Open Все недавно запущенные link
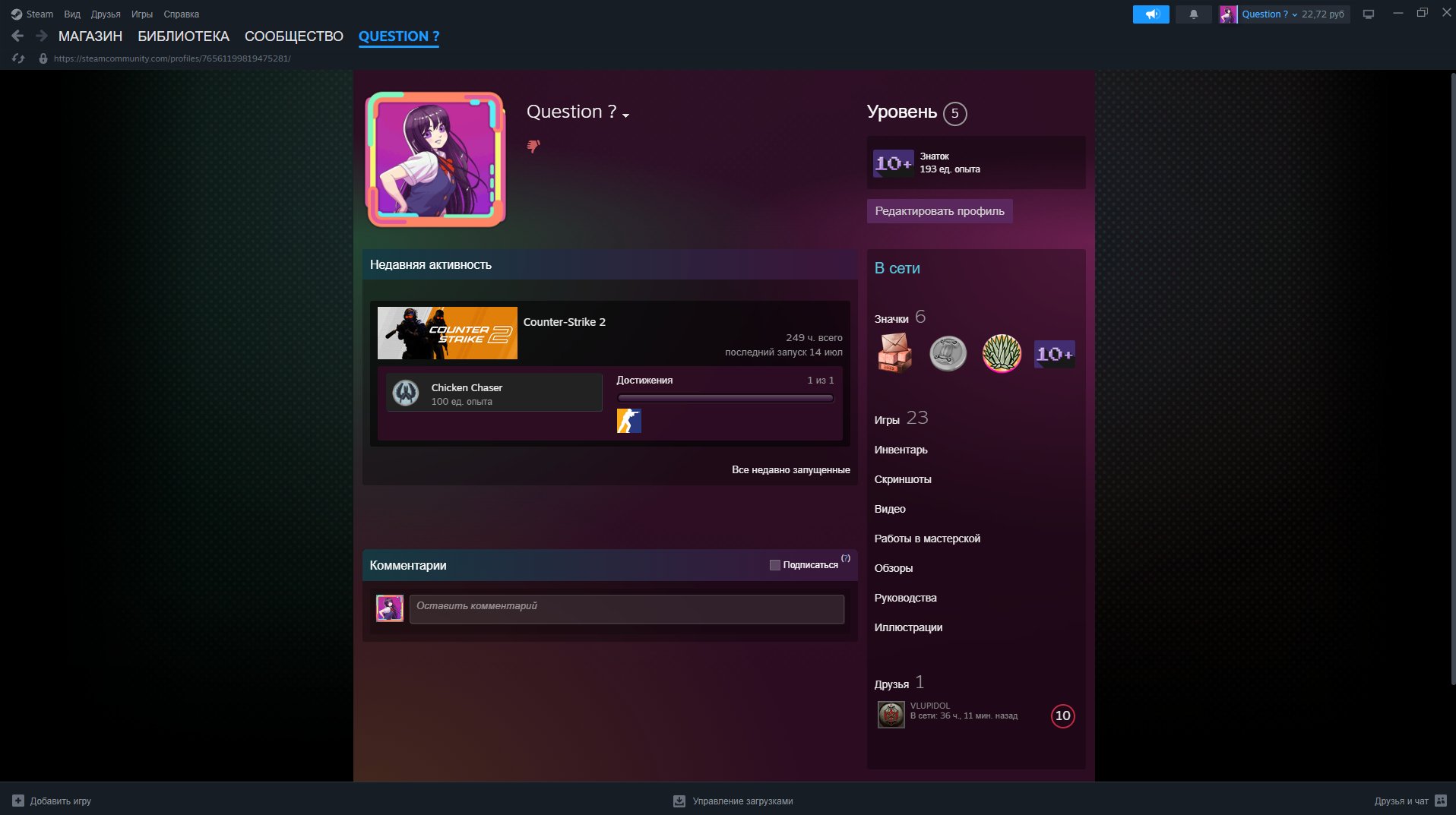 791,469
